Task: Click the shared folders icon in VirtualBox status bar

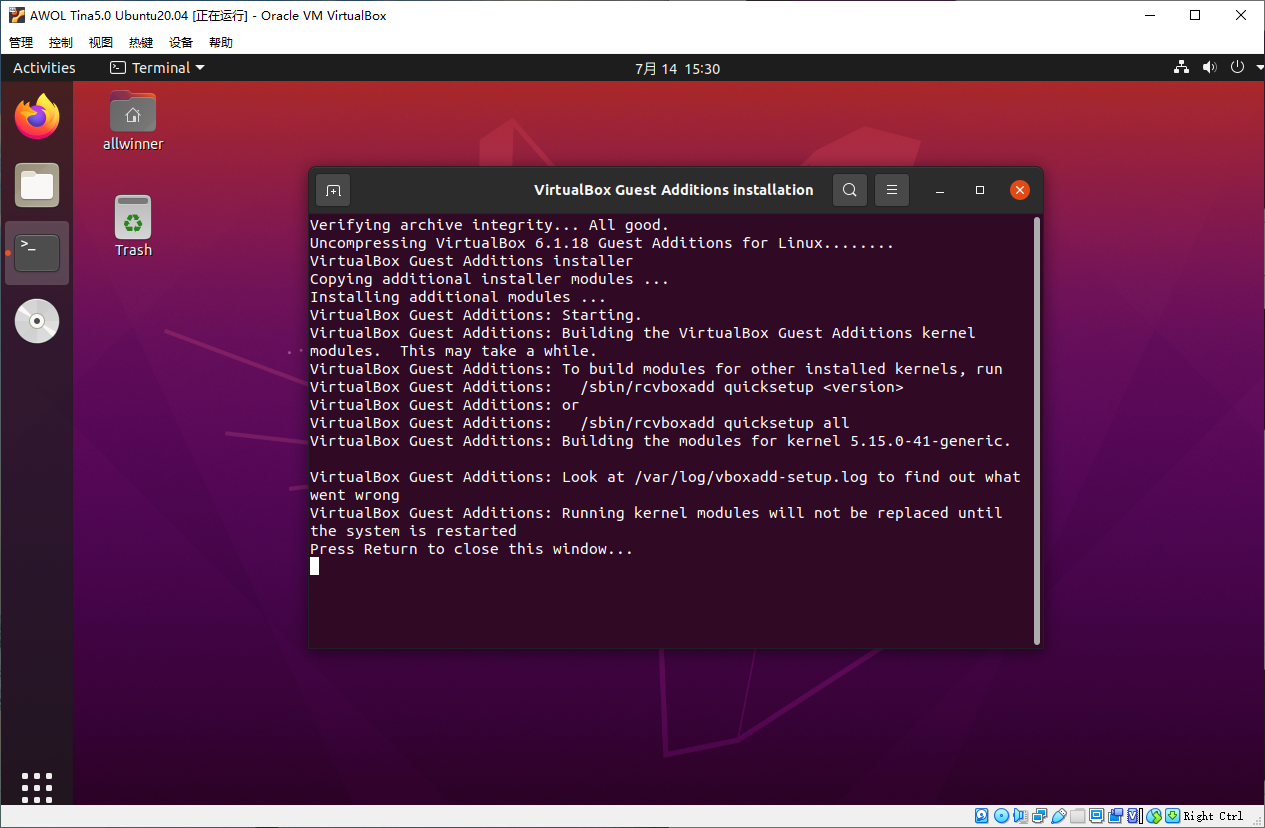Action: [1078, 816]
